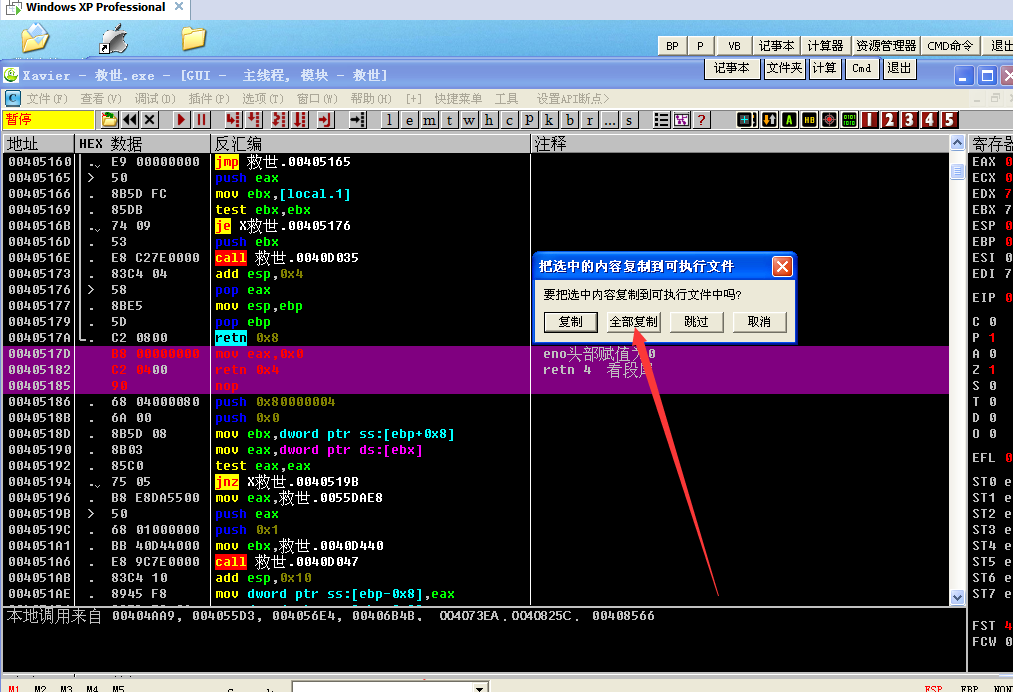Click the X close program toolbar icon

click(x=150, y=120)
